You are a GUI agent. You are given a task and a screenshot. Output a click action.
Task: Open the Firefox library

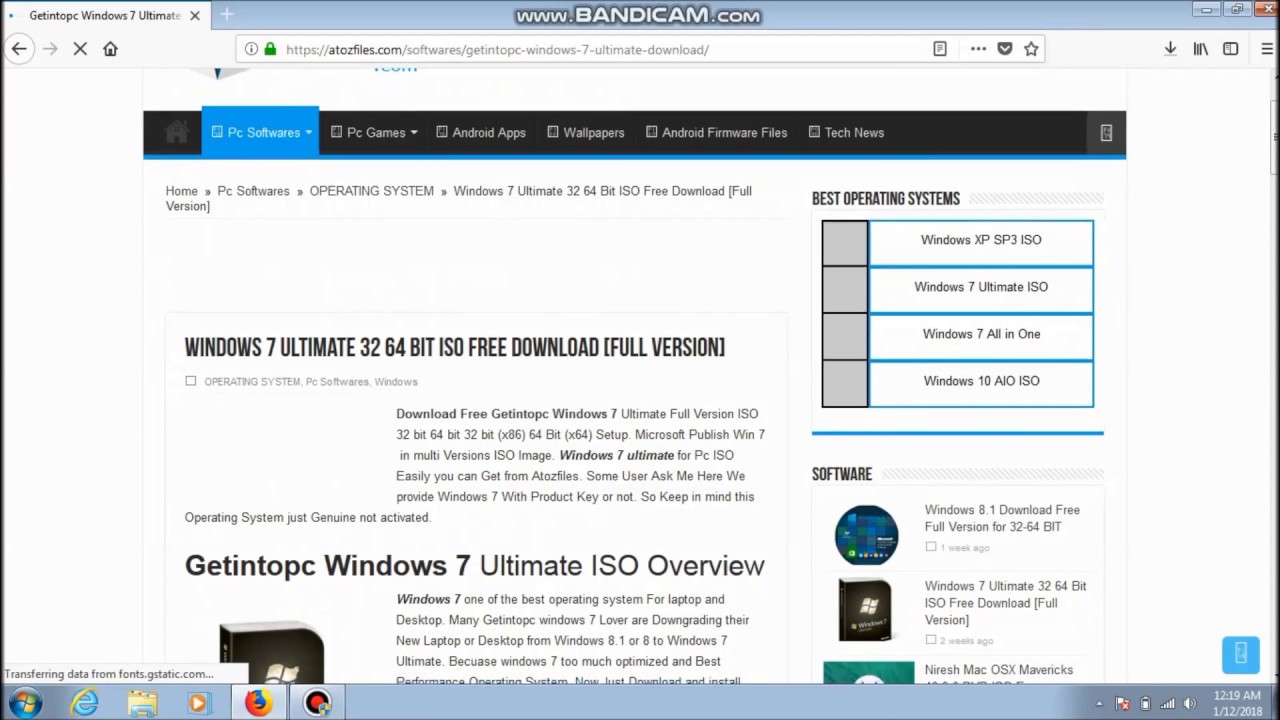click(1201, 49)
